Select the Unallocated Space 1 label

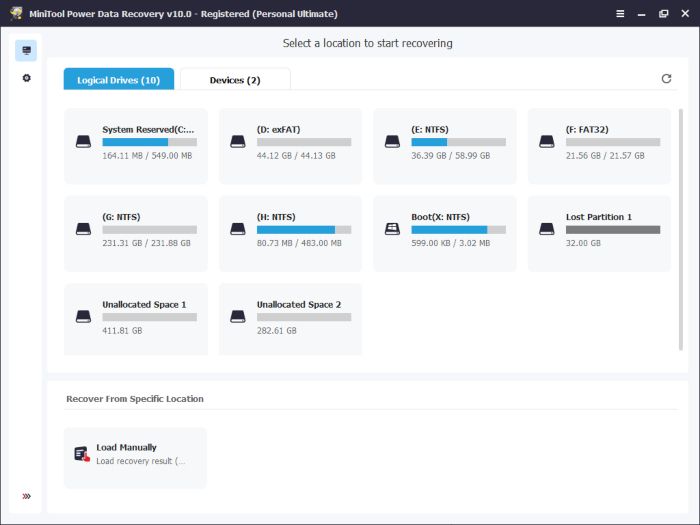click(144, 304)
